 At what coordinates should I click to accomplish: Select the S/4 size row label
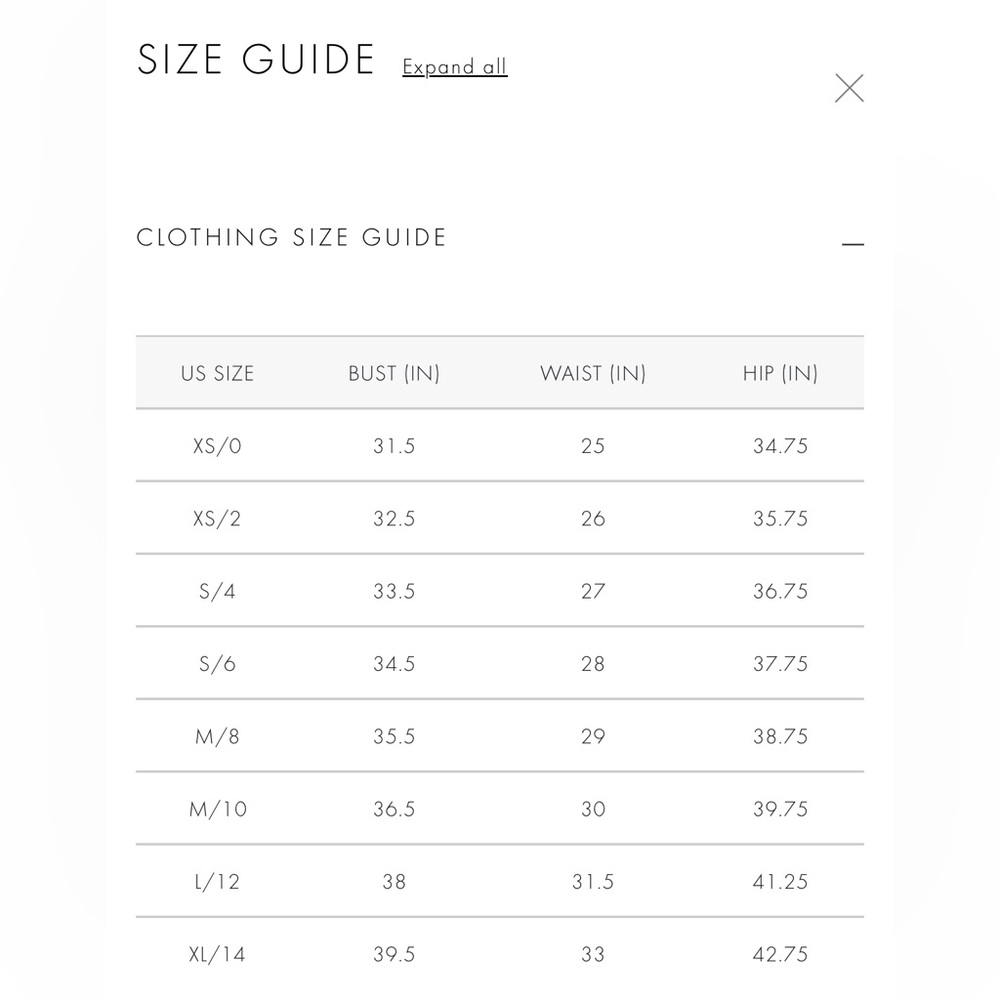tap(217, 591)
